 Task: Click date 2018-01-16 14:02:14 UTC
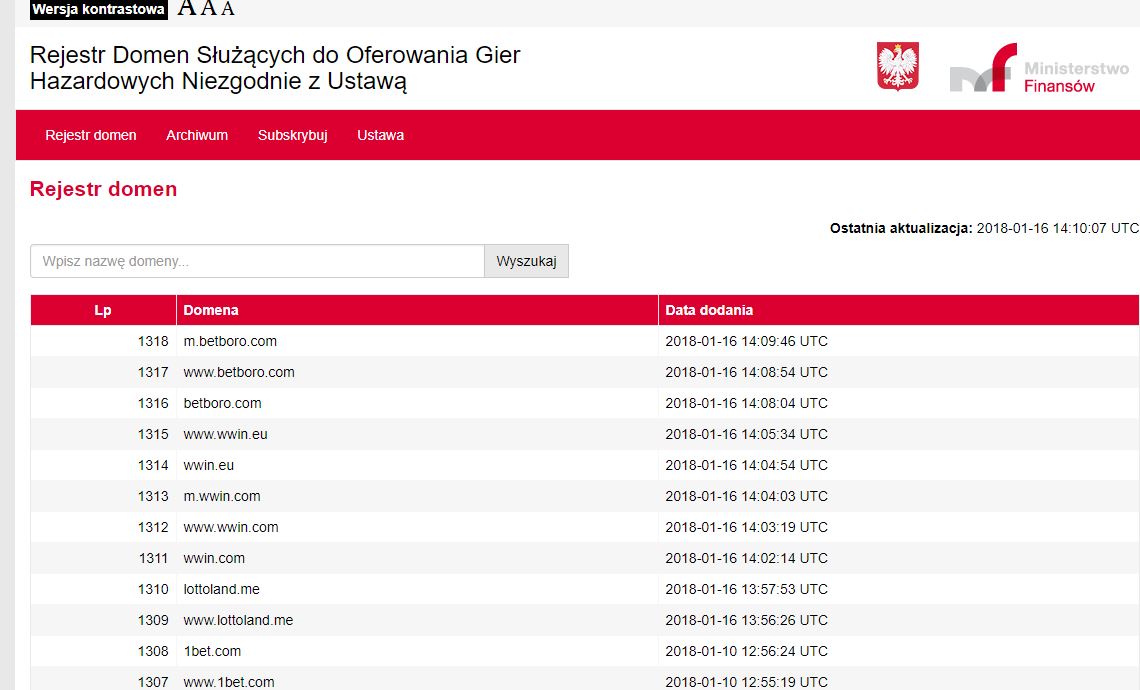coord(746,558)
